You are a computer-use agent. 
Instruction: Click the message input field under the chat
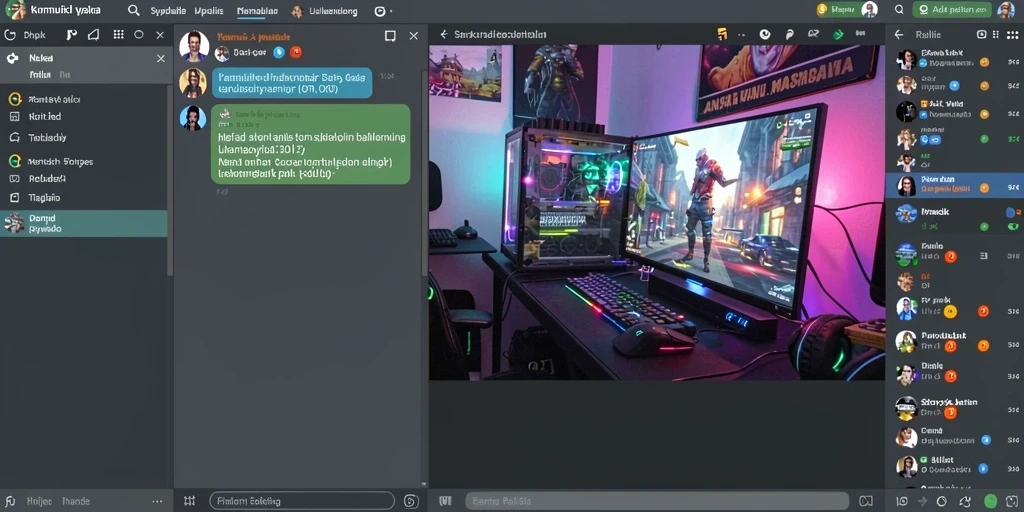(x=302, y=501)
